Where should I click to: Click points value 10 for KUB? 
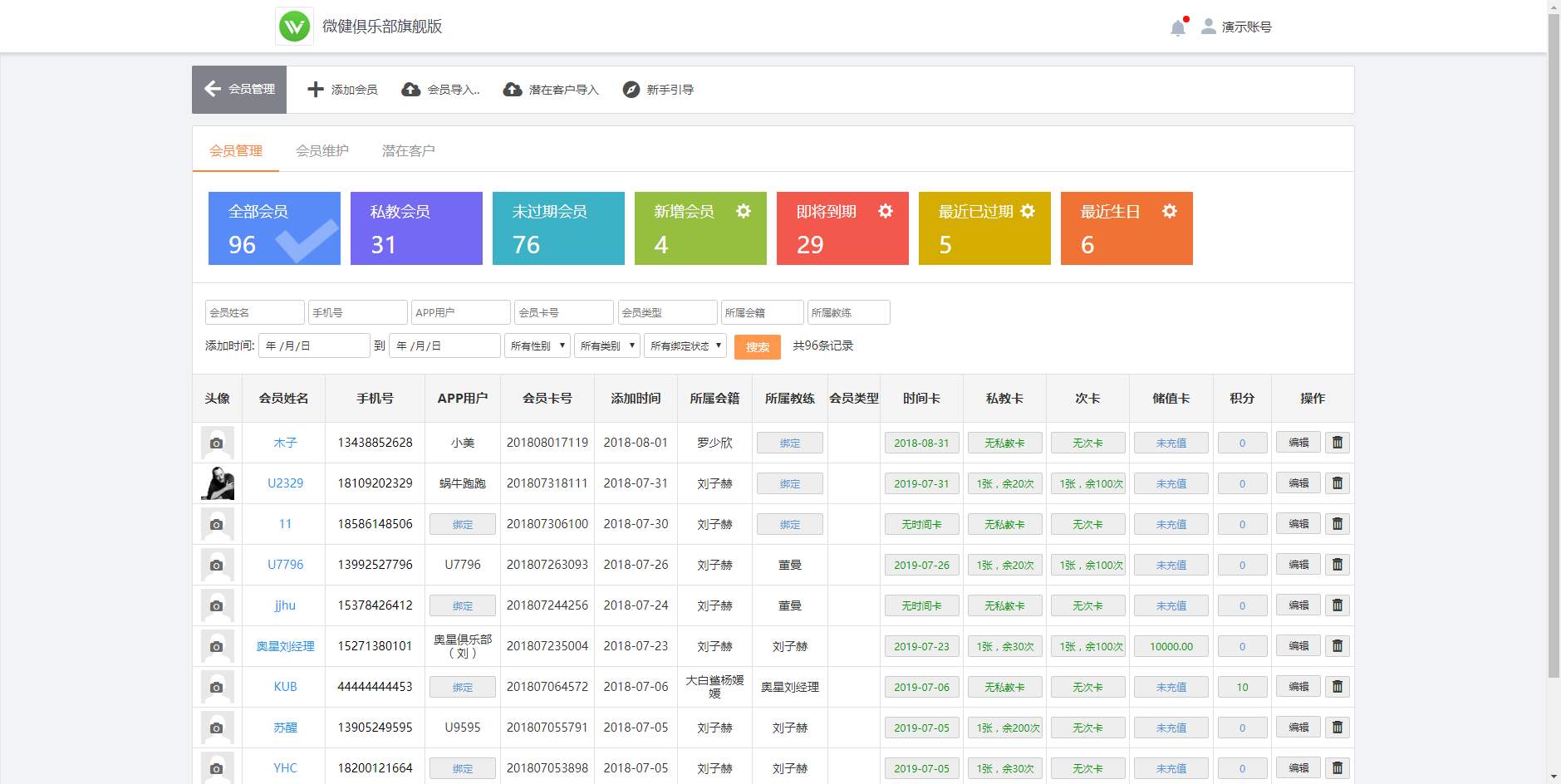pos(1242,687)
